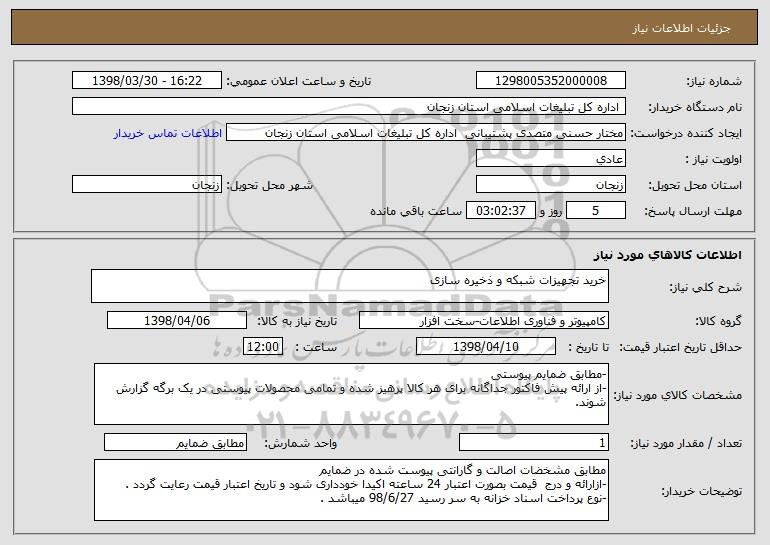The width and height of the screenshot is (770, 545).
Task: Select the time field showing 12:00
Action: pos(263,347)
